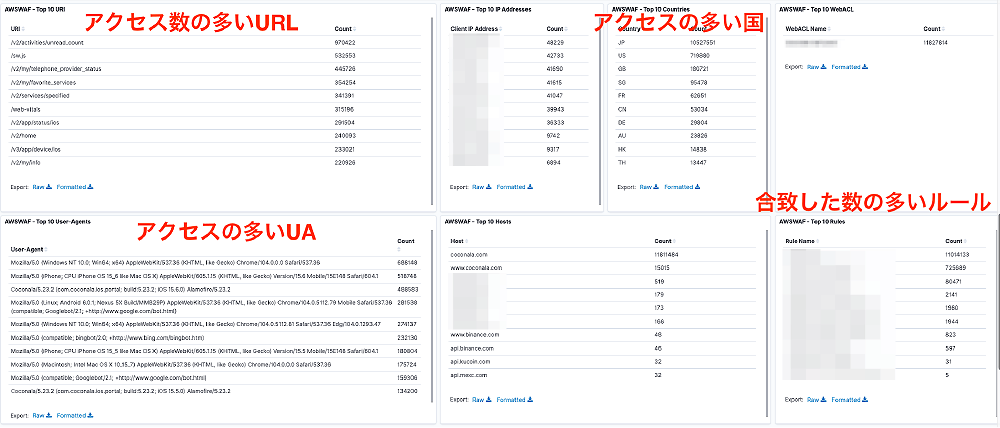This screenshot has width=1000, height=428.
Task: Export Top 10 Rules as Formatted
Action: pyautogui.click(x=849, y=399)
